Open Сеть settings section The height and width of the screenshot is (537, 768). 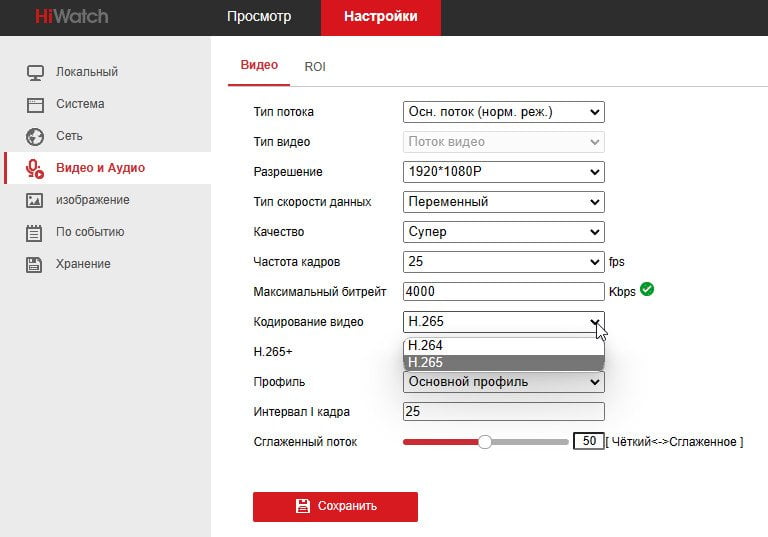point(69,136)
